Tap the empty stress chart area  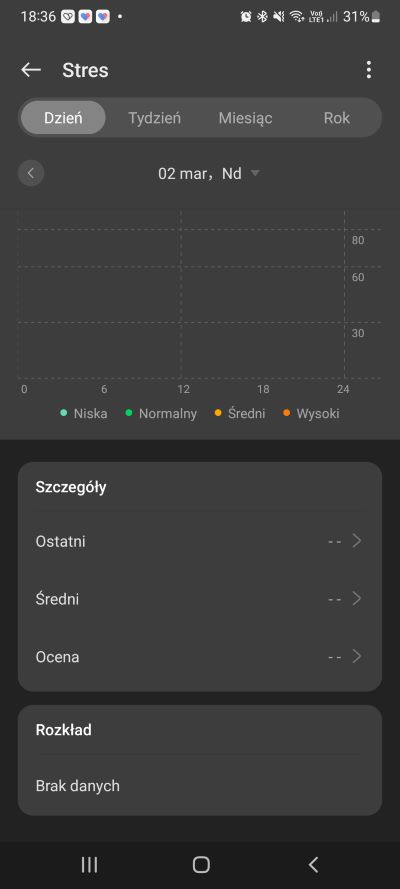181,294
